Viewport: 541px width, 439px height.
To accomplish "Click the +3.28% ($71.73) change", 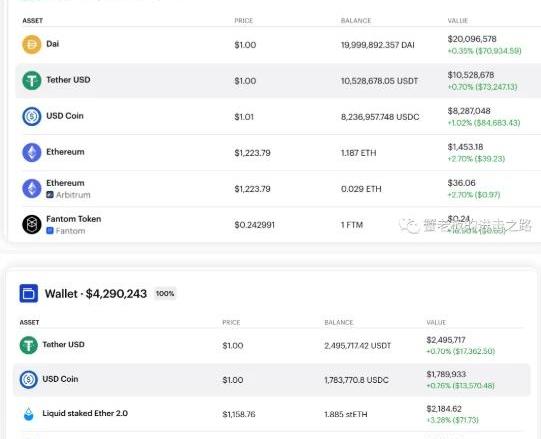I will pos(452,420).
